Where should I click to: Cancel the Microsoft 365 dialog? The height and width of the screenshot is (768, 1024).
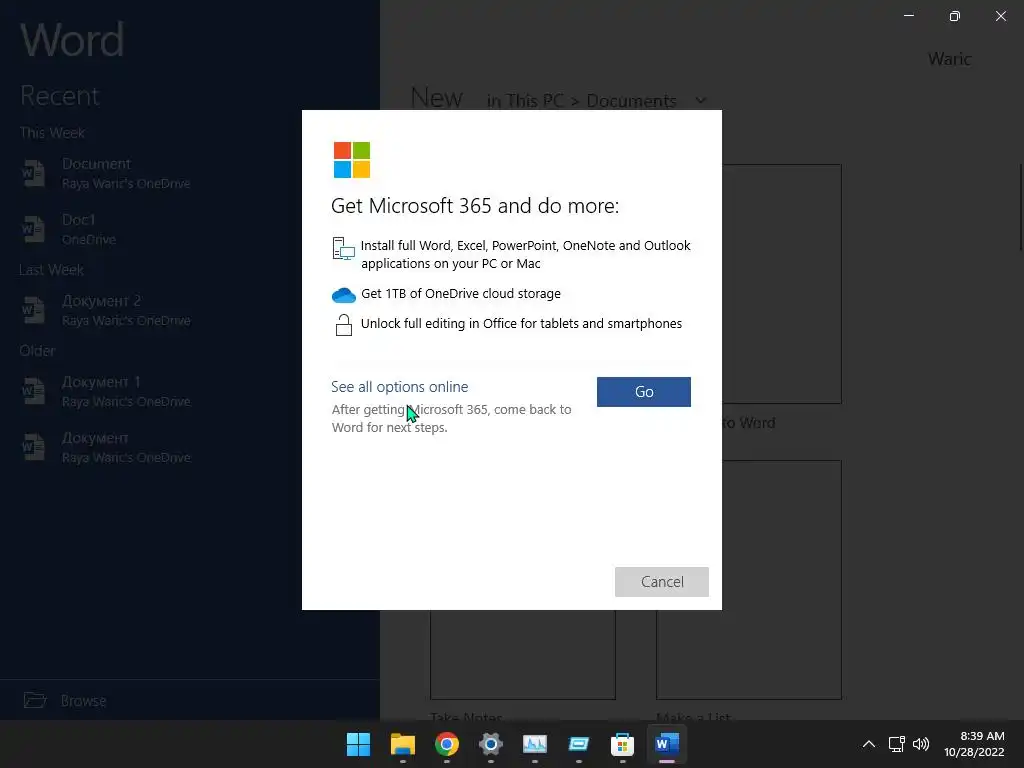(x=662, y=582)
